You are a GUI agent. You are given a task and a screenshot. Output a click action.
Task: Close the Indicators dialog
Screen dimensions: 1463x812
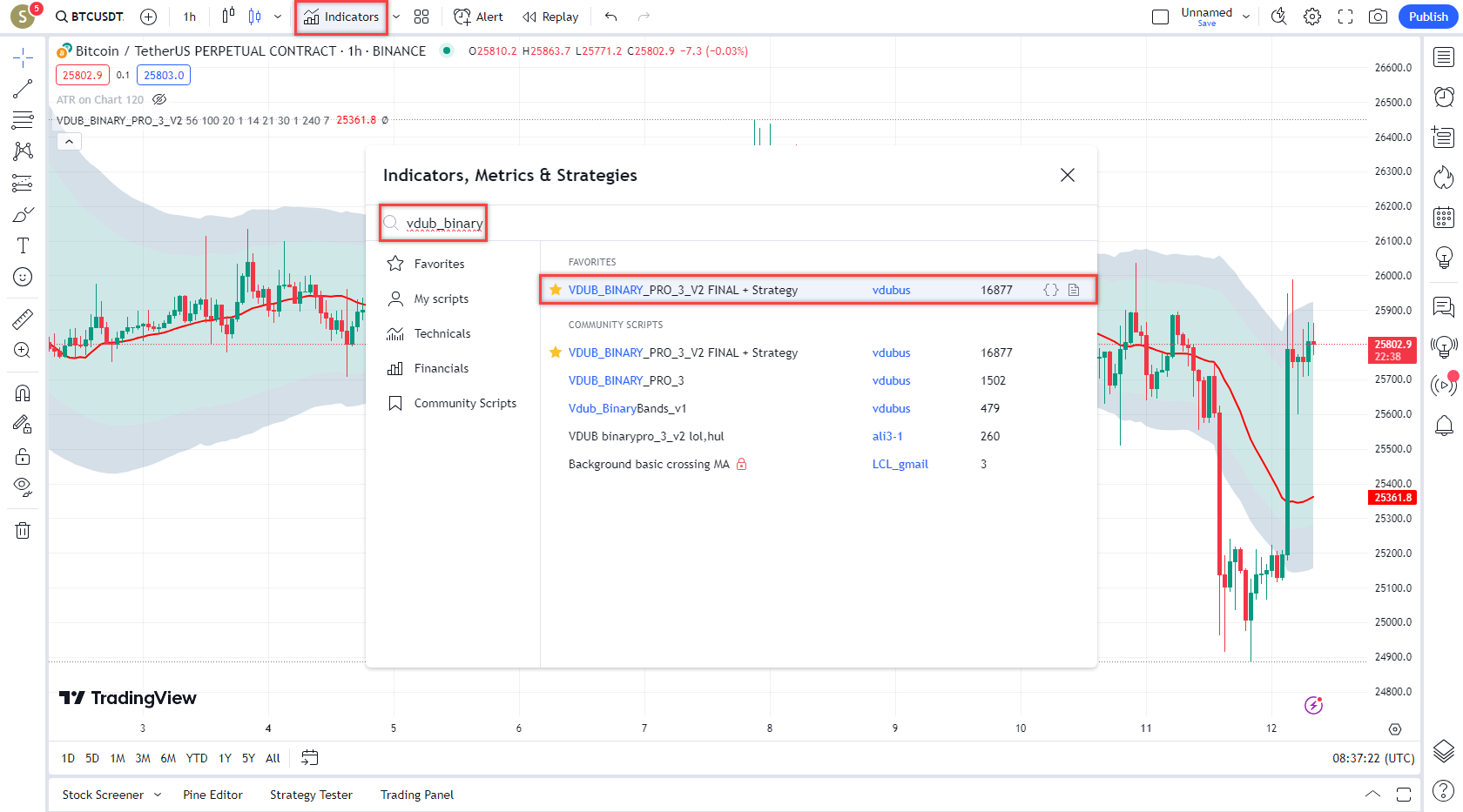click(x=1067, y=175)
